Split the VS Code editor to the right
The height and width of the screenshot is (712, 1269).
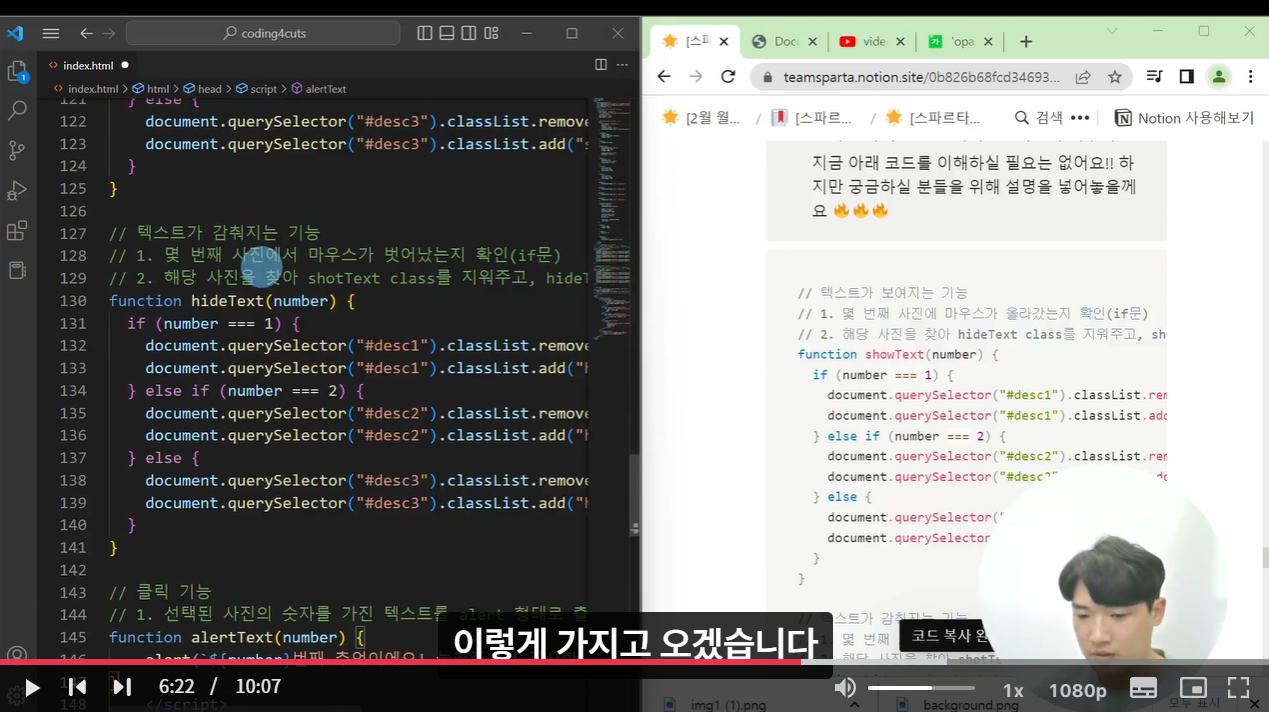pos(601,65)
